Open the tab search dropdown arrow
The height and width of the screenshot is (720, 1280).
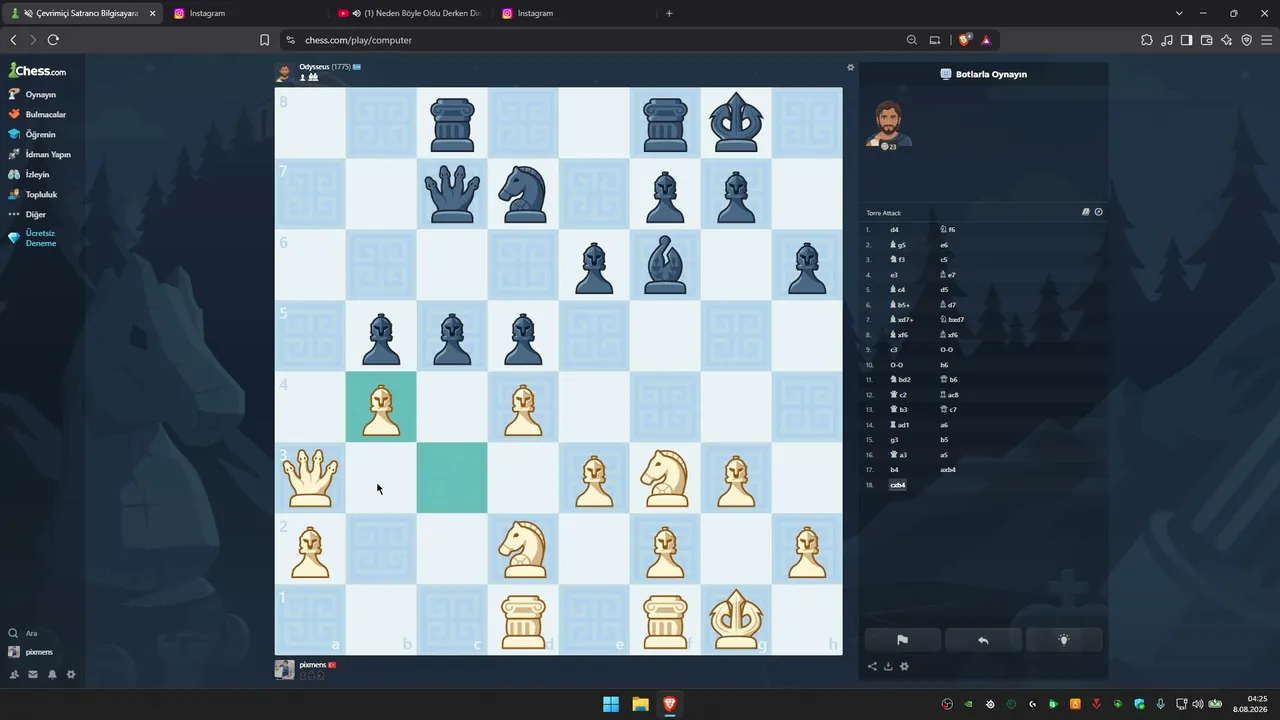click(1179, 13)
